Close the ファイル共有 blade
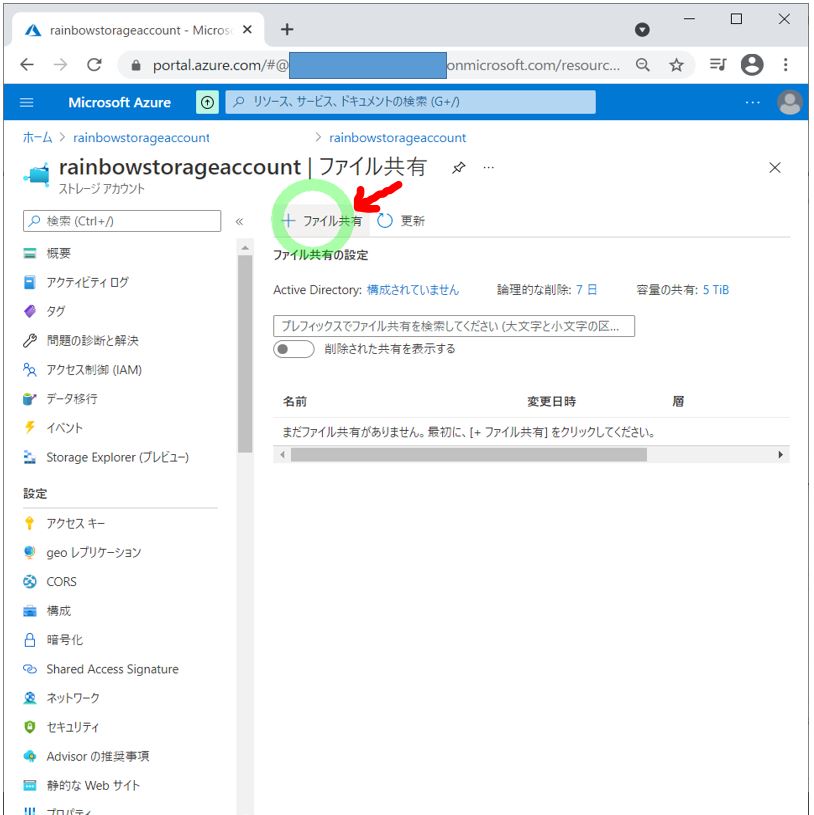Viewport: 814px width, 815px height. [774, 168]
